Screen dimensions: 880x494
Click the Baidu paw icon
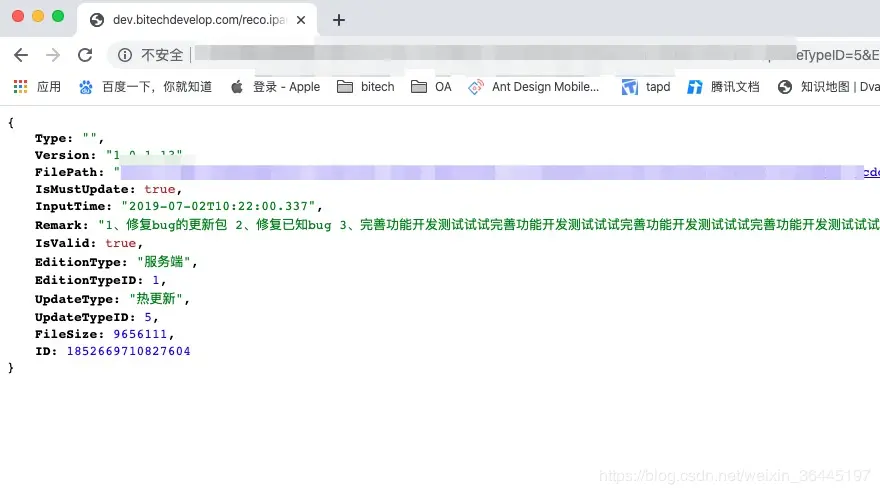pyautogui.click(x=85, y=87)
